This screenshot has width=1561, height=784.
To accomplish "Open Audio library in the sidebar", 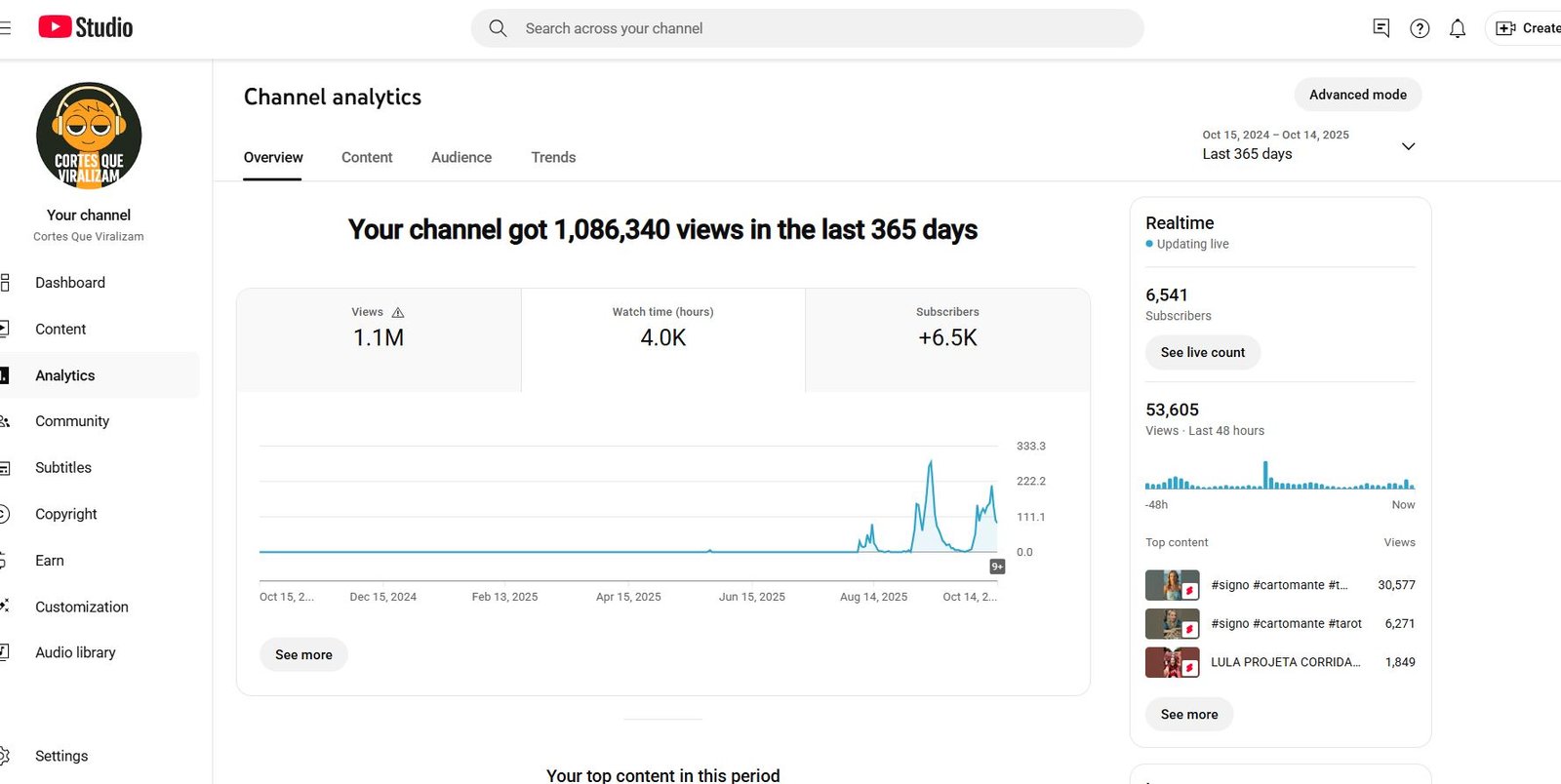I will [75, 652].
